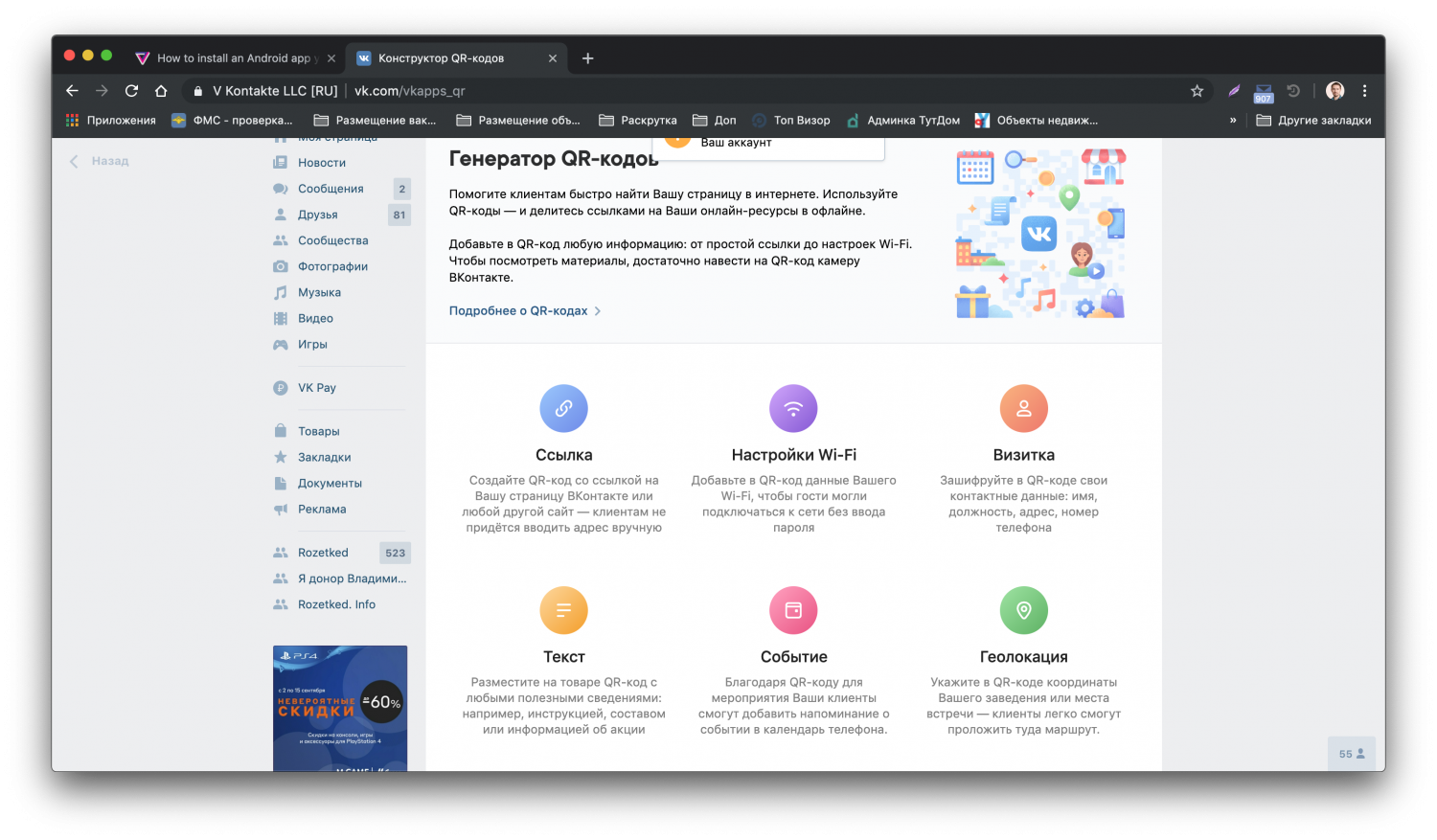Click the Фотографии camera icon
The height and width of the screenshot is (840, 1437).
[x=281, y=266]
